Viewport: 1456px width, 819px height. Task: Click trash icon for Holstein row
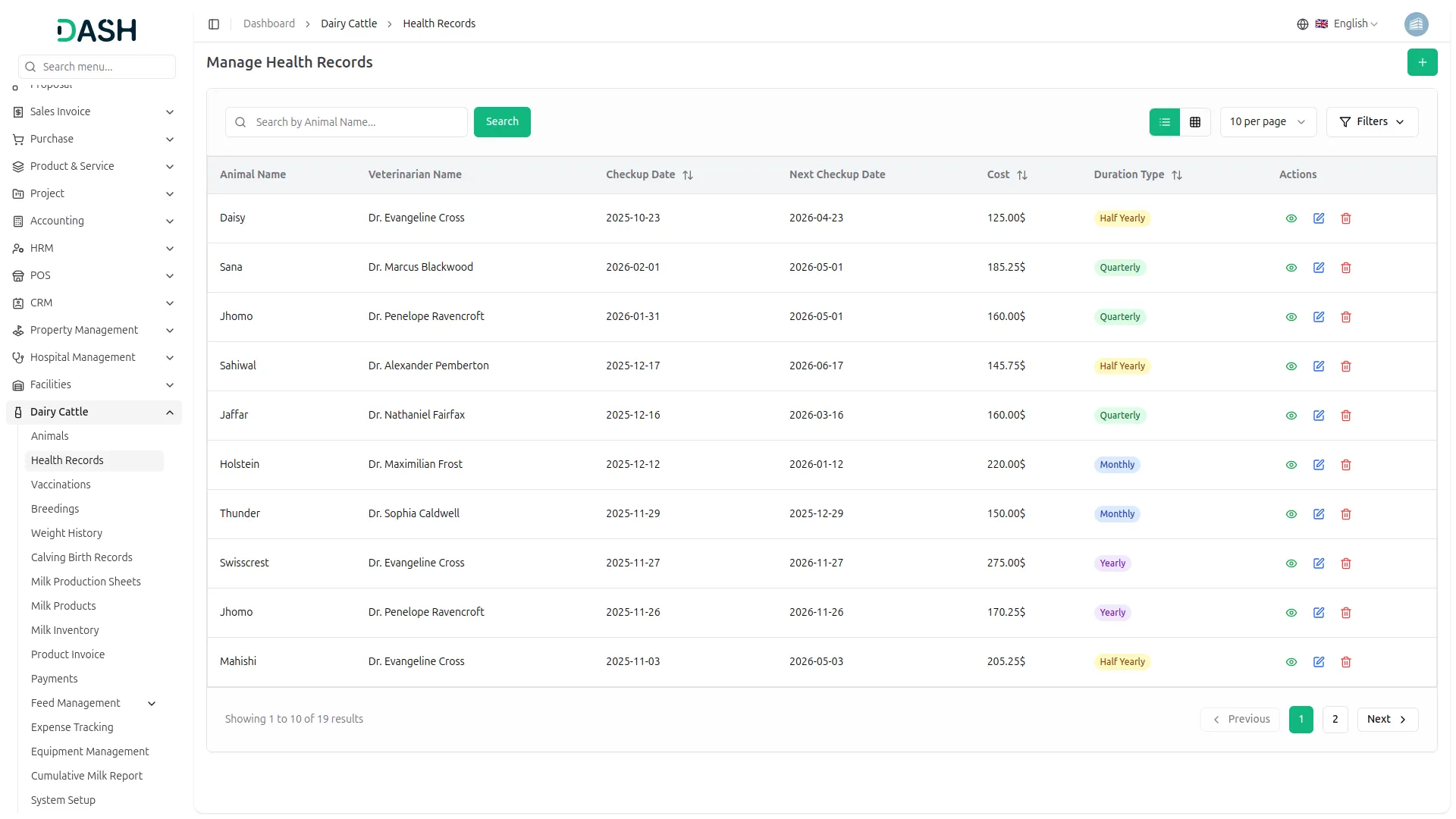click(x=1346, y=465)
